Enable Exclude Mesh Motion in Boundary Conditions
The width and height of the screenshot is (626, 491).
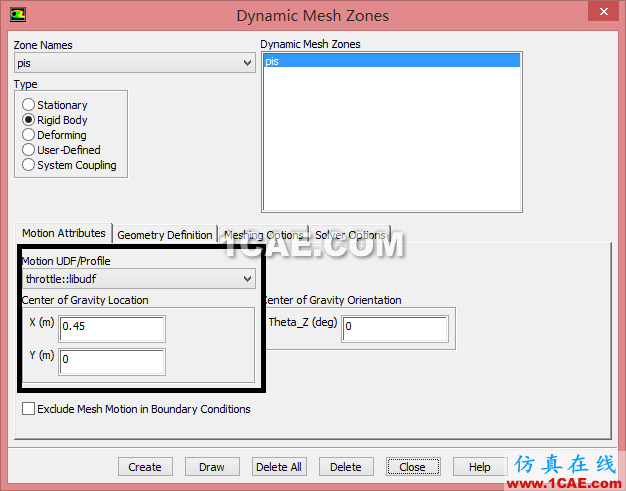tap(28, 409)
